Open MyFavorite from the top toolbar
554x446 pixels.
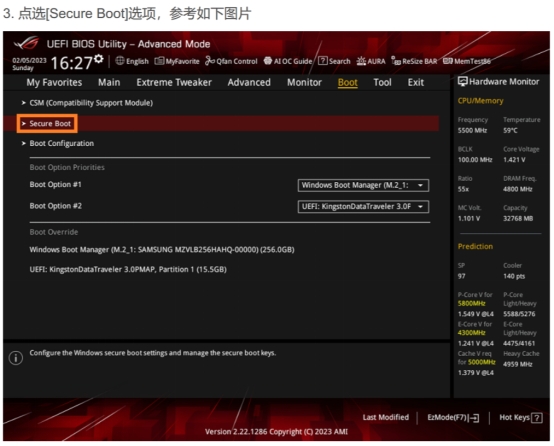click(x=177, y=61)
